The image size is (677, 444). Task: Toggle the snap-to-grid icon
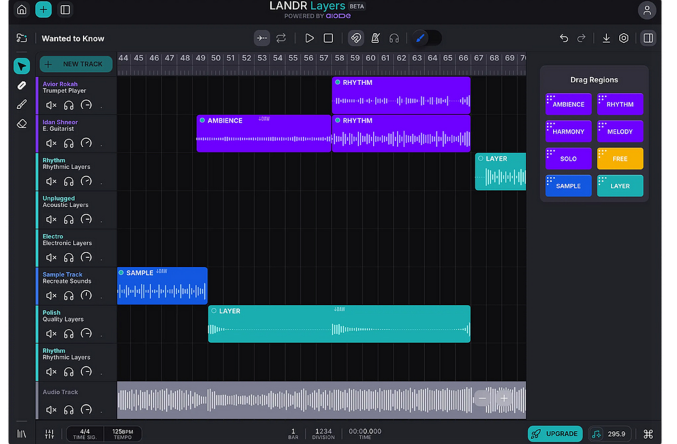(262, 38)
